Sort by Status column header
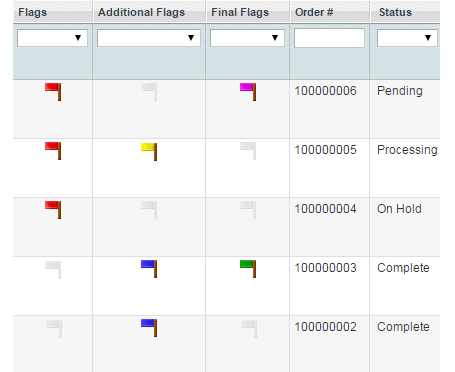Image resolution: width=455 pixels, height=372 pixels. point(405,12)
